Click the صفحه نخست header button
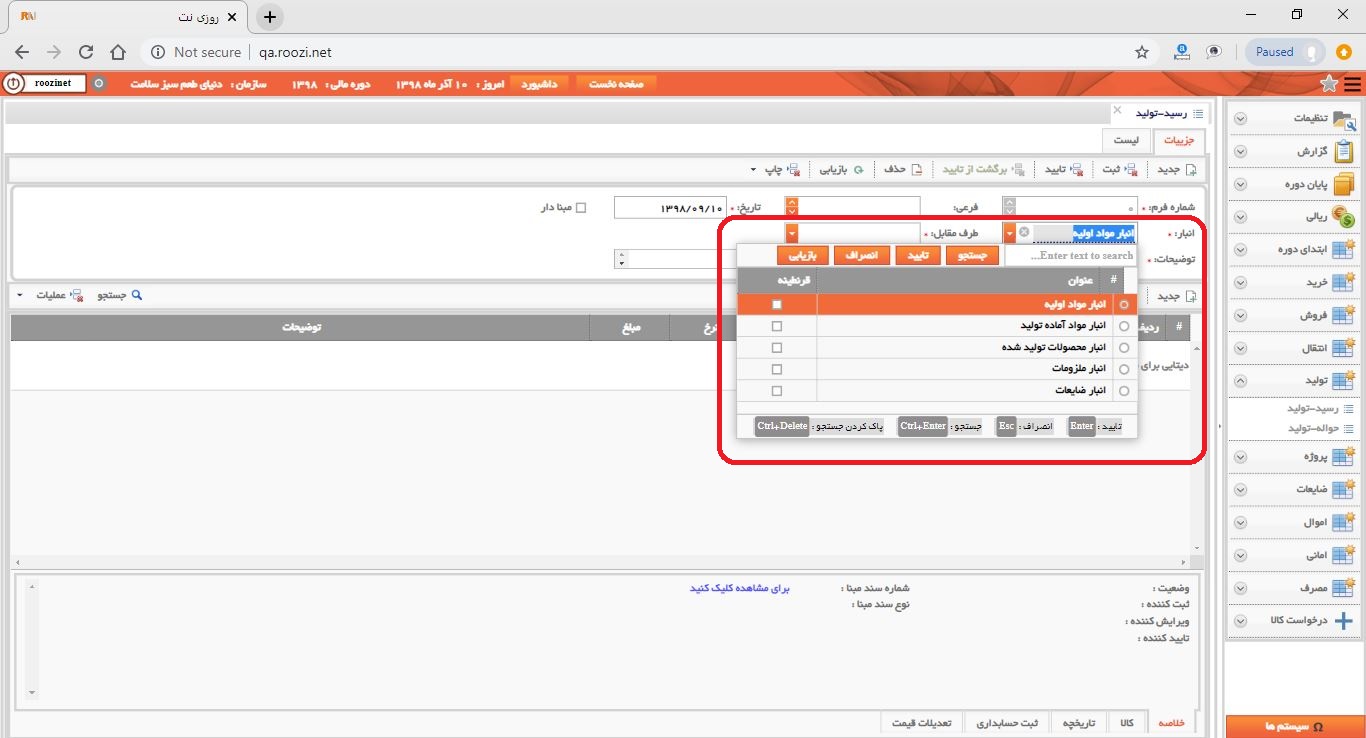Viewport: 1366px width, 738px height. [616, 84]
